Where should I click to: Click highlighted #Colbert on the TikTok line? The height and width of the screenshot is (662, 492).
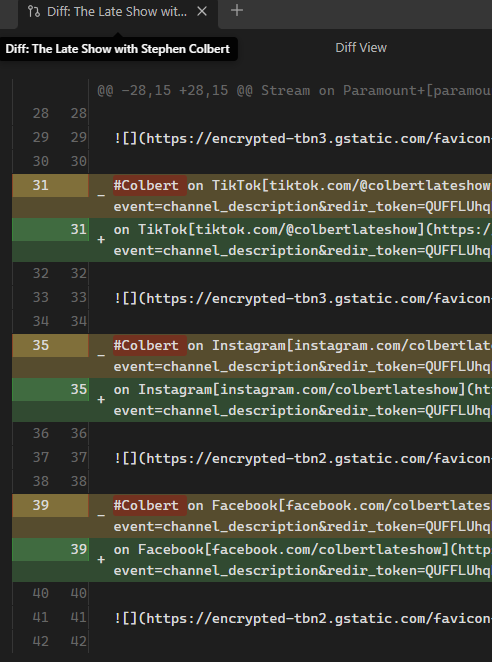150,185
